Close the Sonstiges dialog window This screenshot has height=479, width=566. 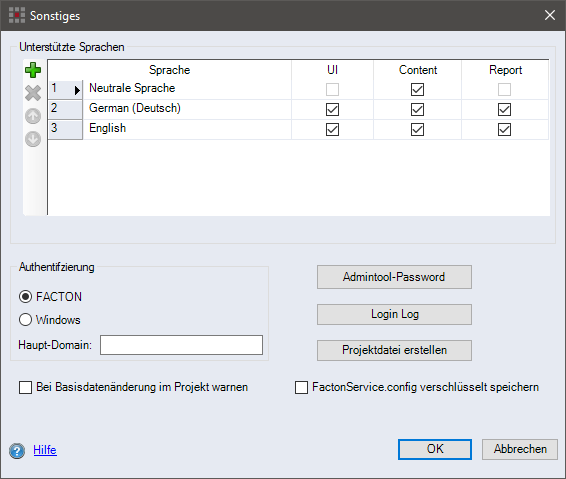point(550,15)
